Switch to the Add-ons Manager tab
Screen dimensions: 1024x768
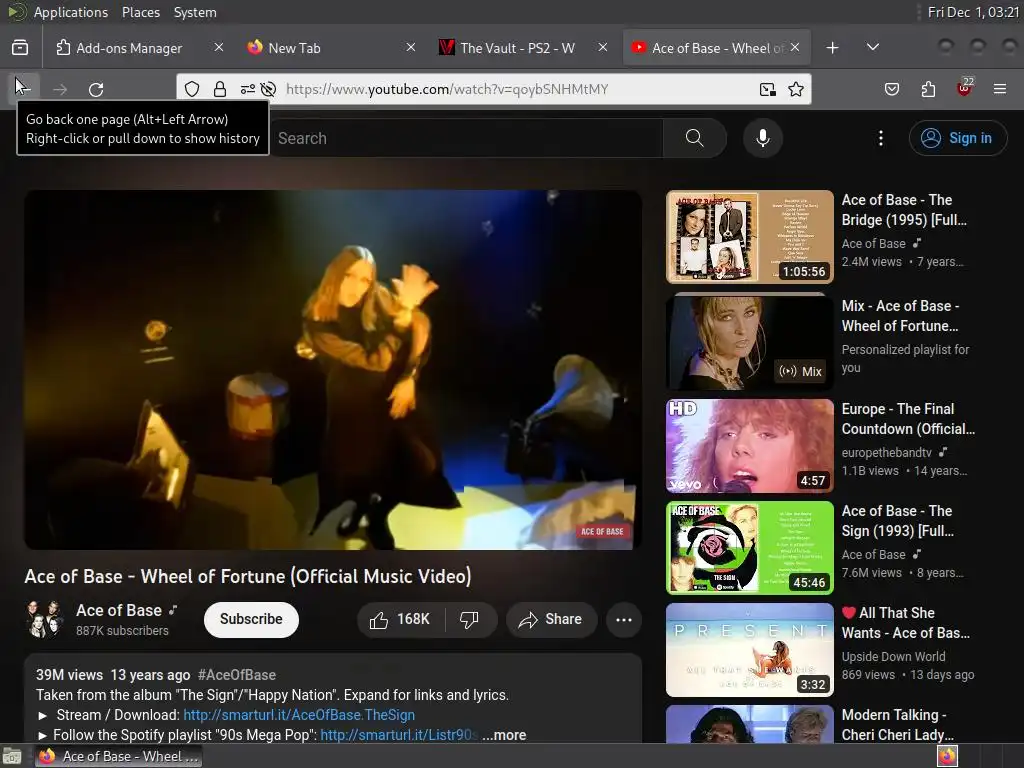click(138, 48)
